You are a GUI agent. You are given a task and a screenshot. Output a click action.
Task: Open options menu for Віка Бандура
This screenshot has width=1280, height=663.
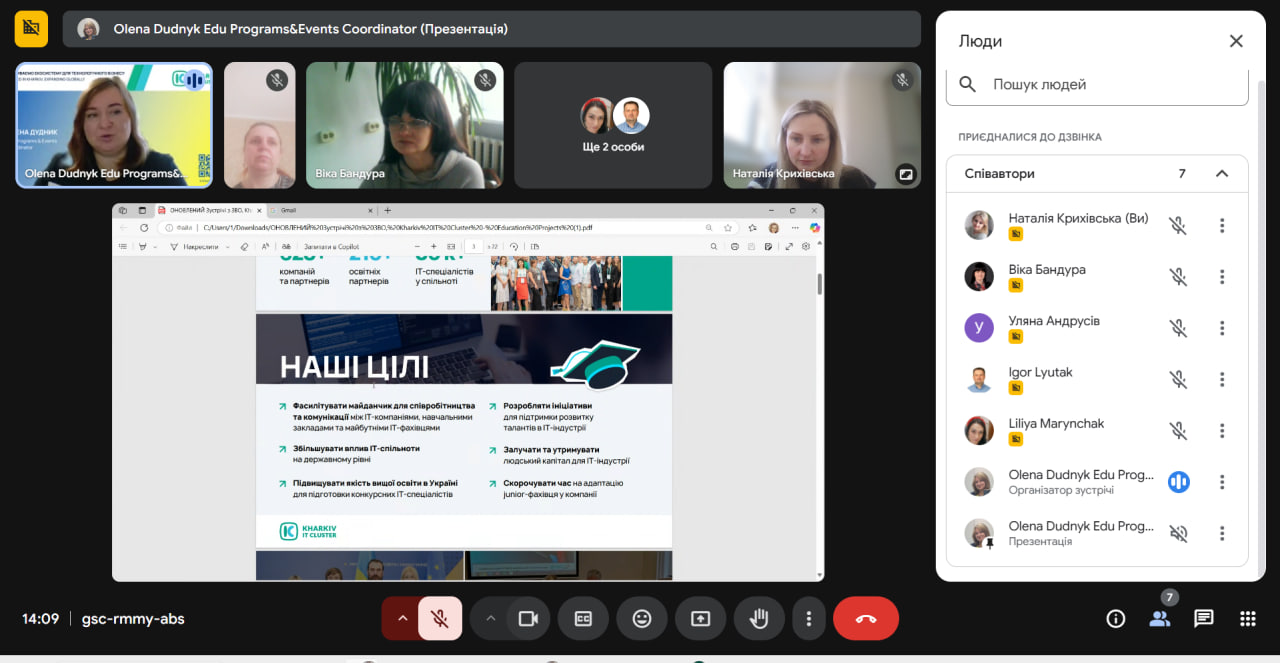[1222, 277]
